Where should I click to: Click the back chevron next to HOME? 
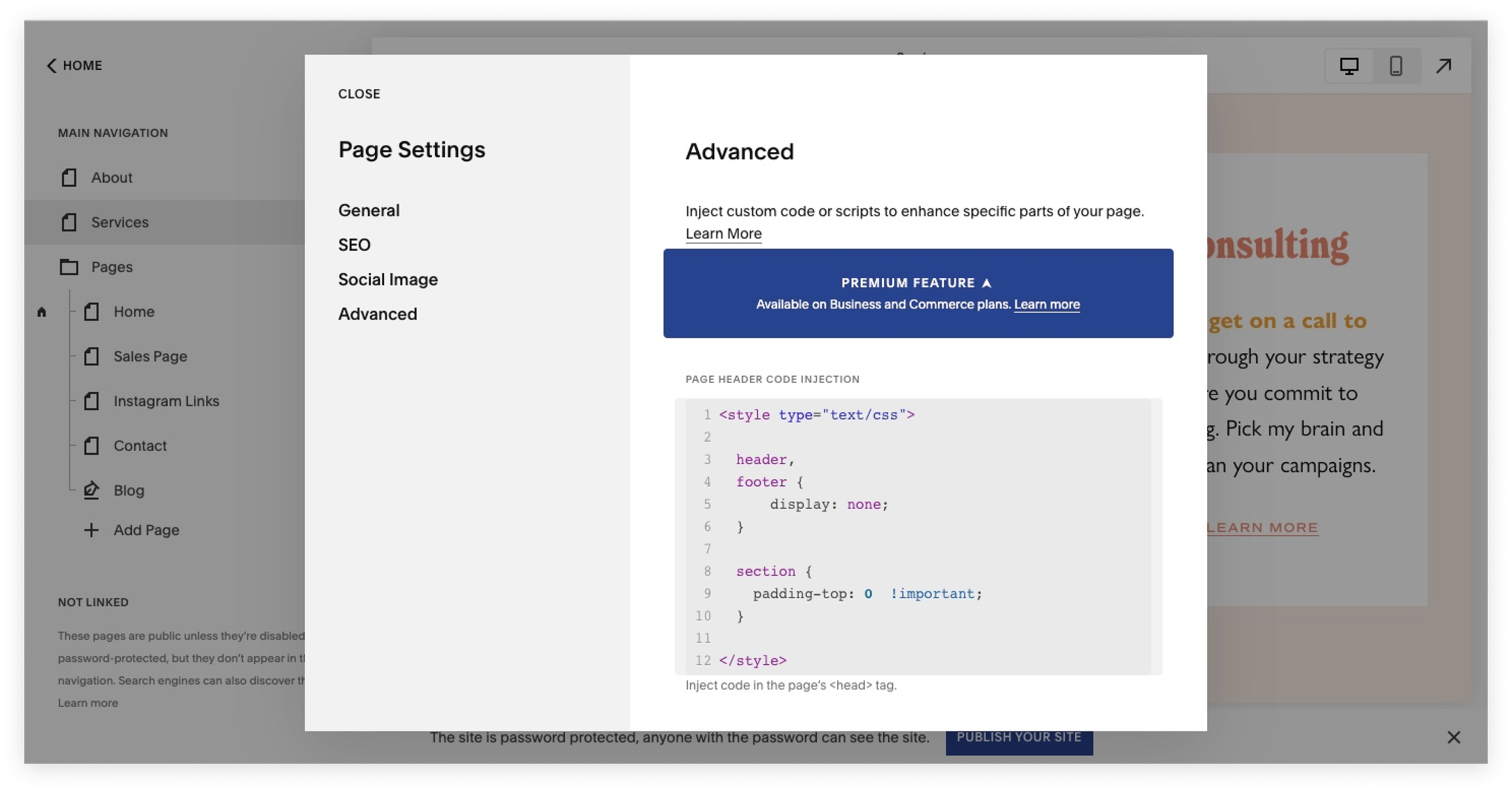51,65
